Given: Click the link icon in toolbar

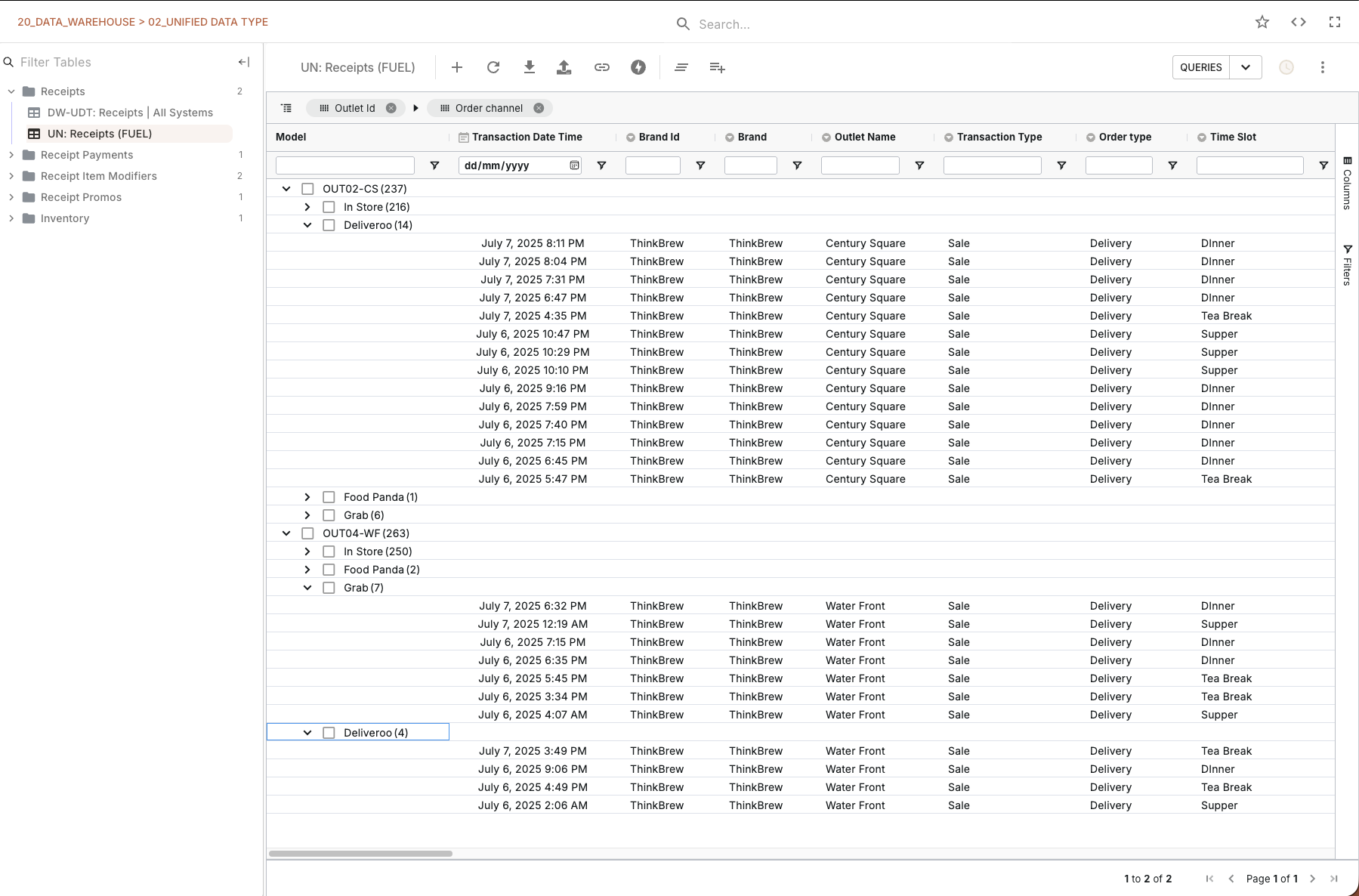Looking at the screenshot, I should point(601,67).
